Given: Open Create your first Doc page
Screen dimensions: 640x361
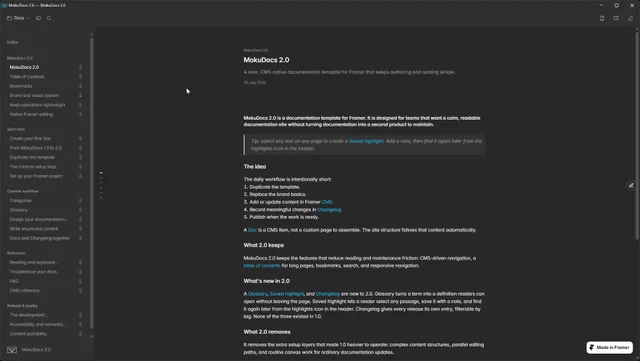Looking at the screenshot, I should pyautogui.click(x=31, y=138).
